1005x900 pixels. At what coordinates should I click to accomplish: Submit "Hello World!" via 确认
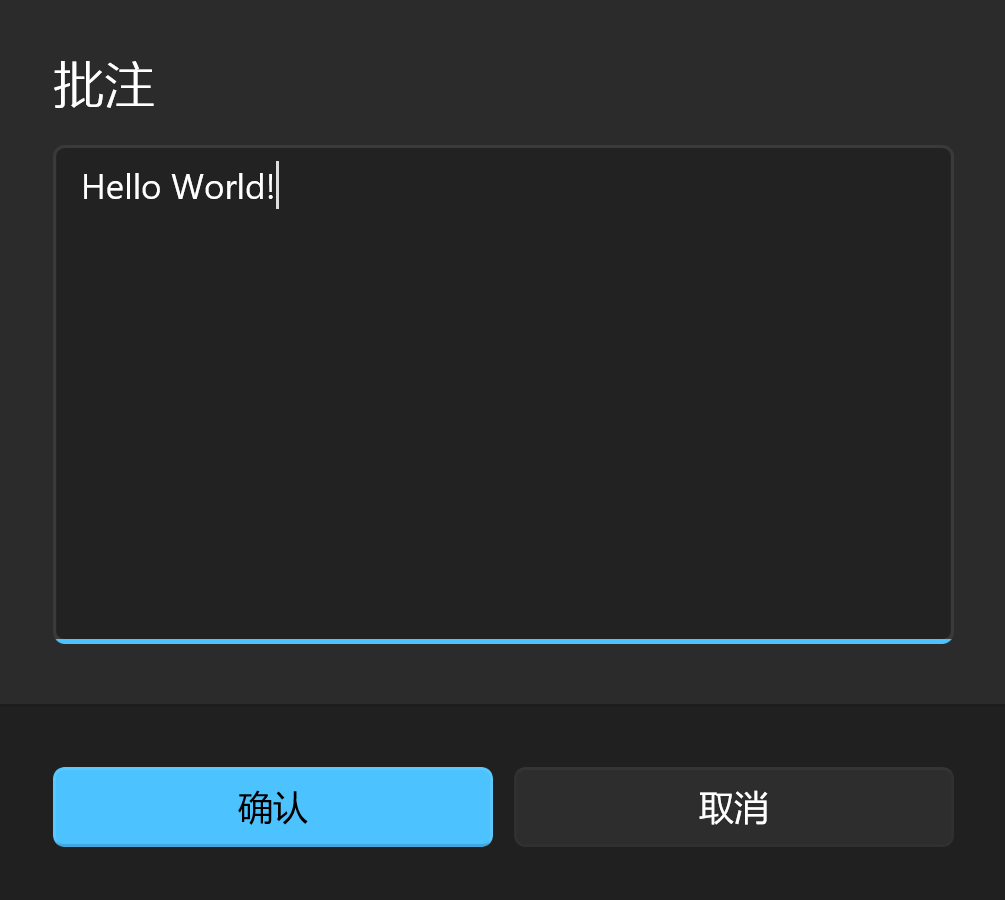click(272, 806)
